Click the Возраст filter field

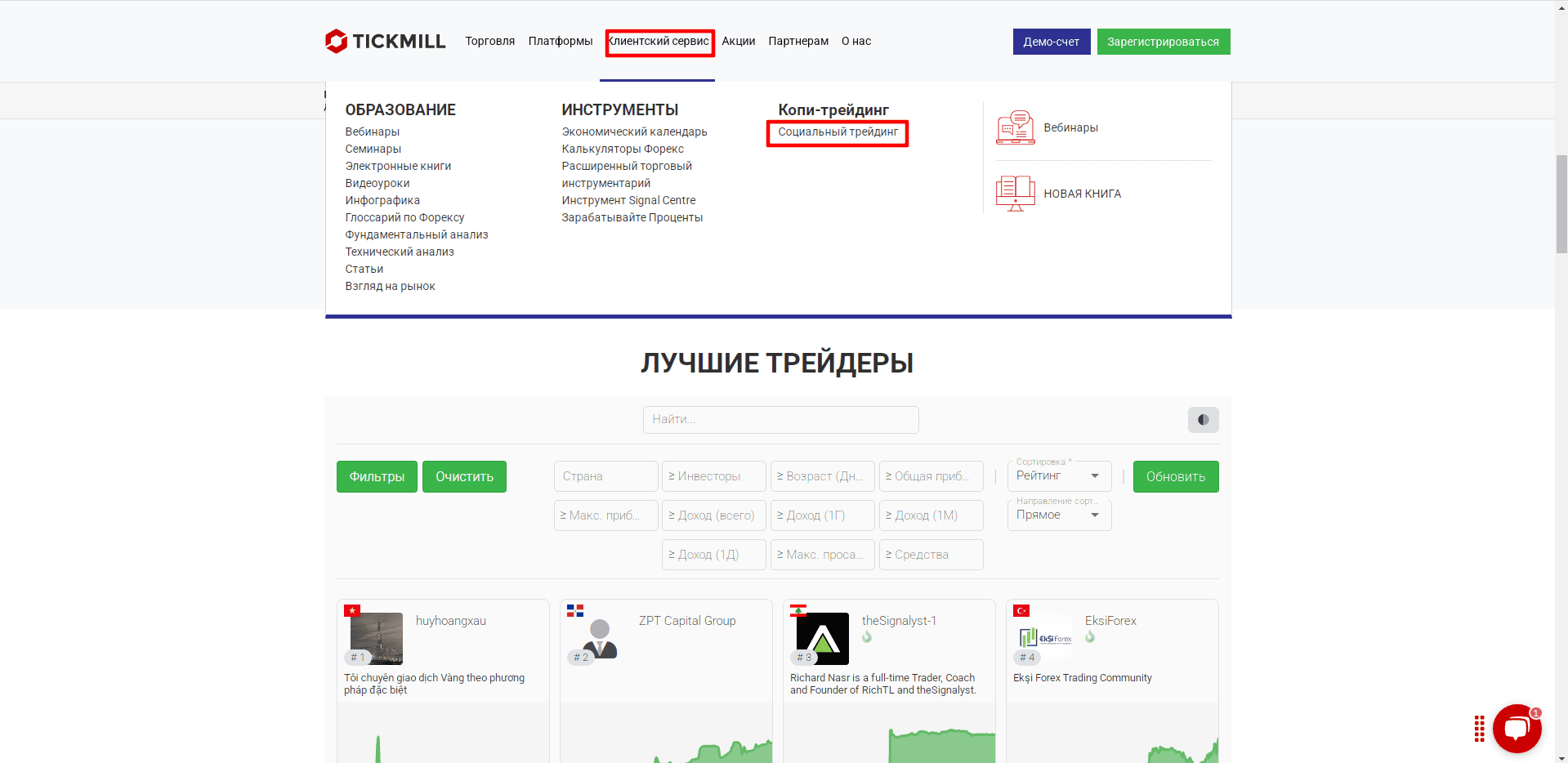click(823, 476)
